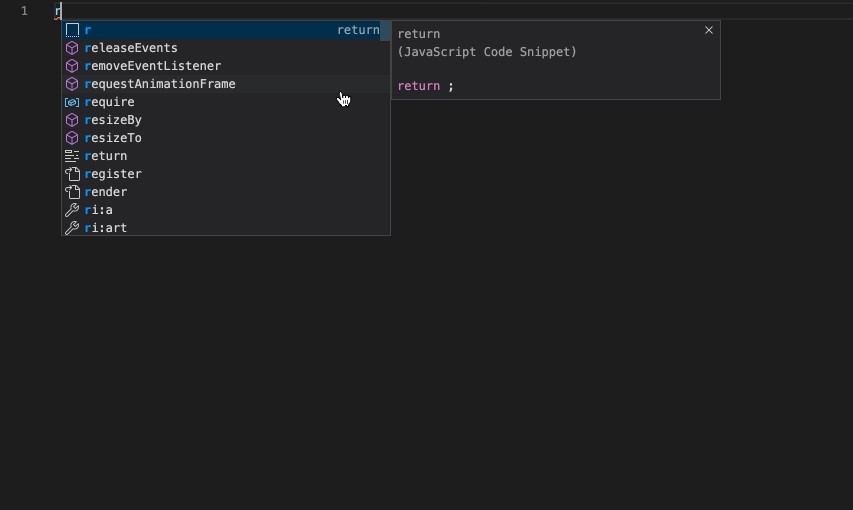Pick removeEventListener suggestion

(225, 66)
